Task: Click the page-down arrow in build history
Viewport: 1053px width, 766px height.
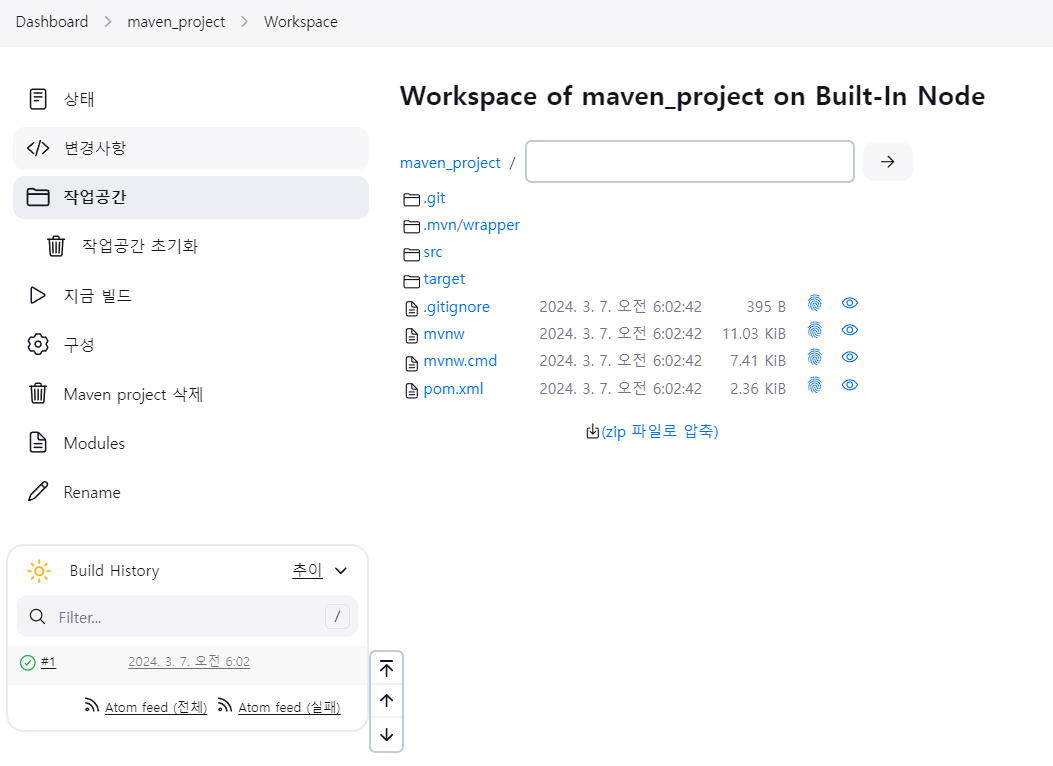Action: click(x=386, y=734)
